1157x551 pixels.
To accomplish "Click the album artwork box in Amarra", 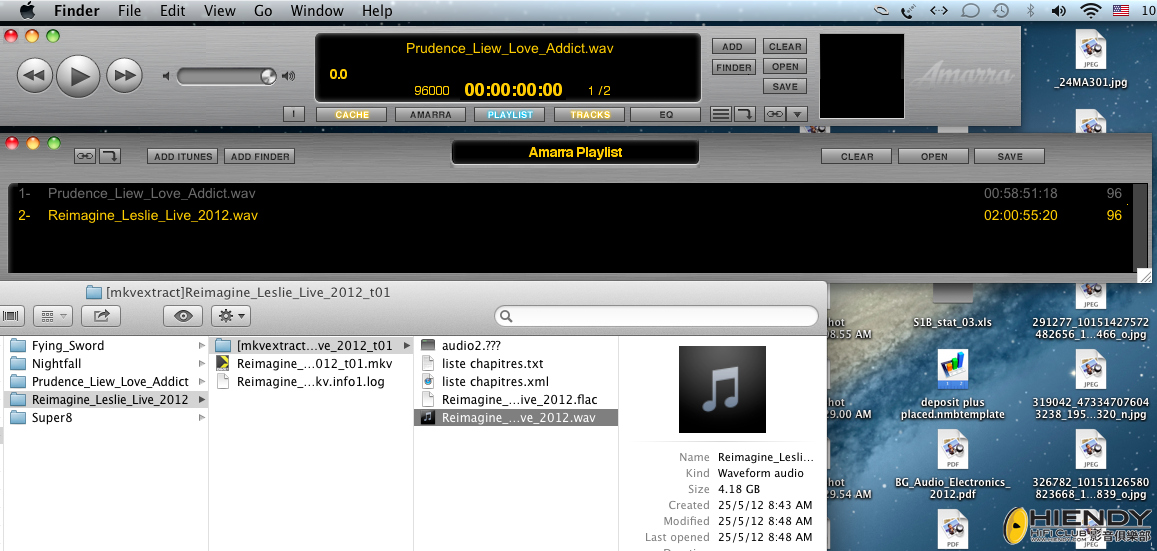I will coord(862,76).
